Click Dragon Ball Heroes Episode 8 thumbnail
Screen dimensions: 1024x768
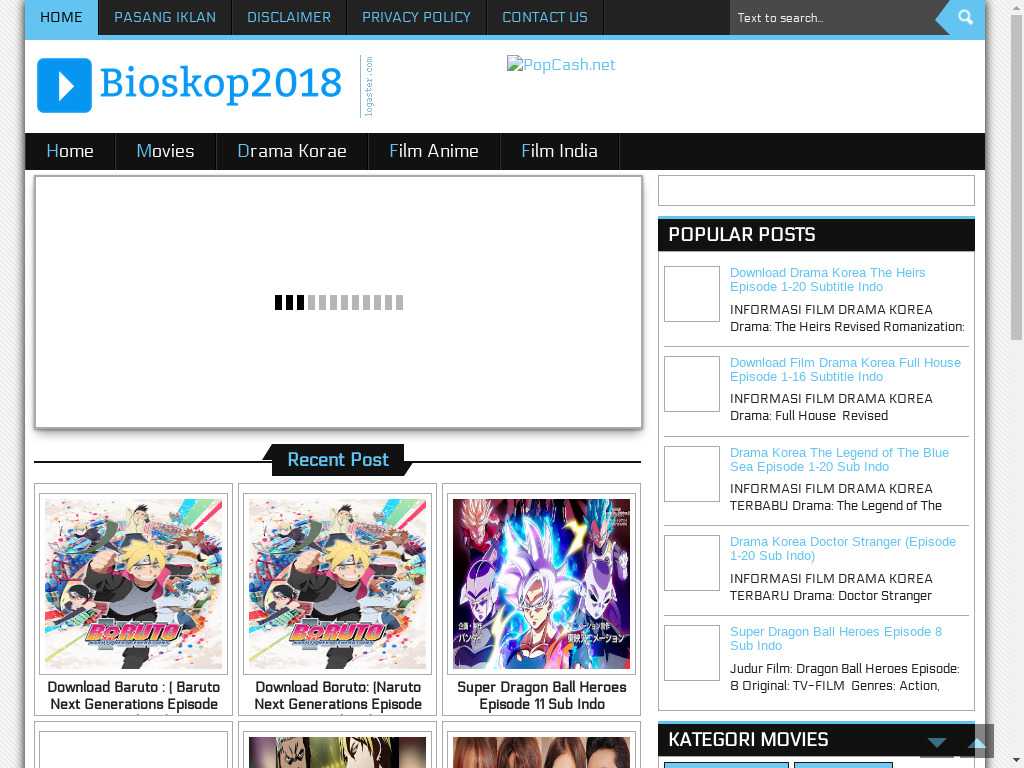[x=692, y=653]
